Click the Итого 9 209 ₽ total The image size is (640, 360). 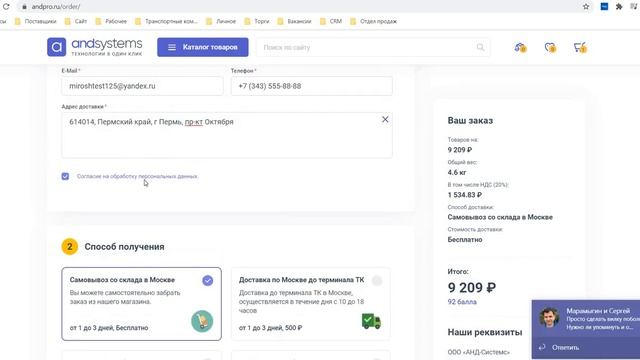coord(472,288)
